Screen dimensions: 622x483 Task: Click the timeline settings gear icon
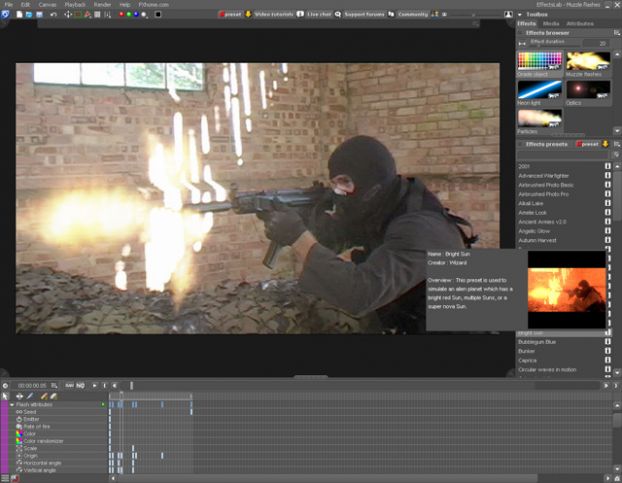pyautogui.click(x=5, y=385)
